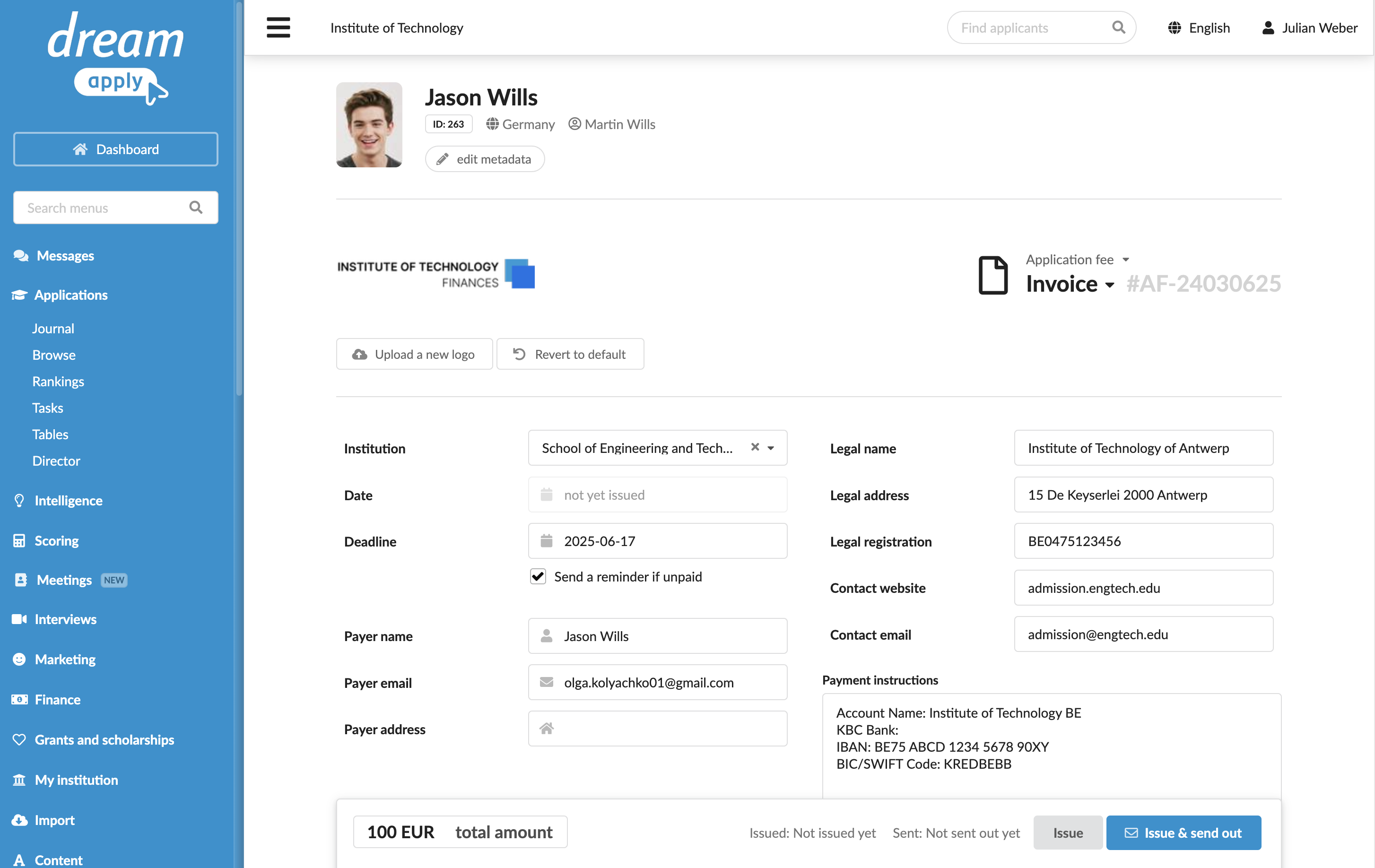The height and width of the screenshot is (868, 1375).
Task: Click the pencil icon on edit metadata
Action: pyautogui.click(x=442, y=159)
